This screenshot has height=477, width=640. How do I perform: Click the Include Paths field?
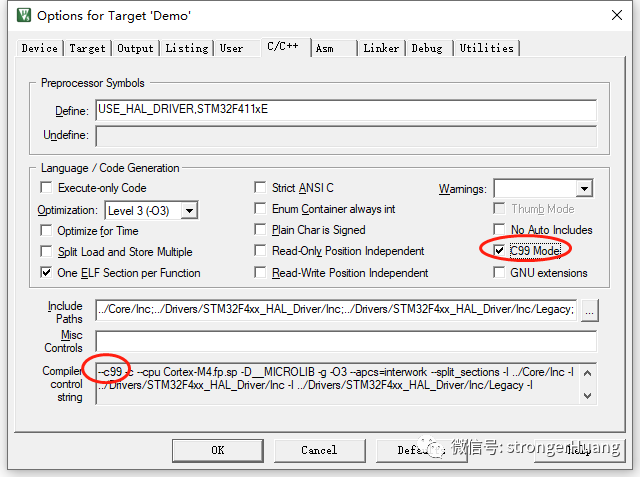(x=336, y=310)
